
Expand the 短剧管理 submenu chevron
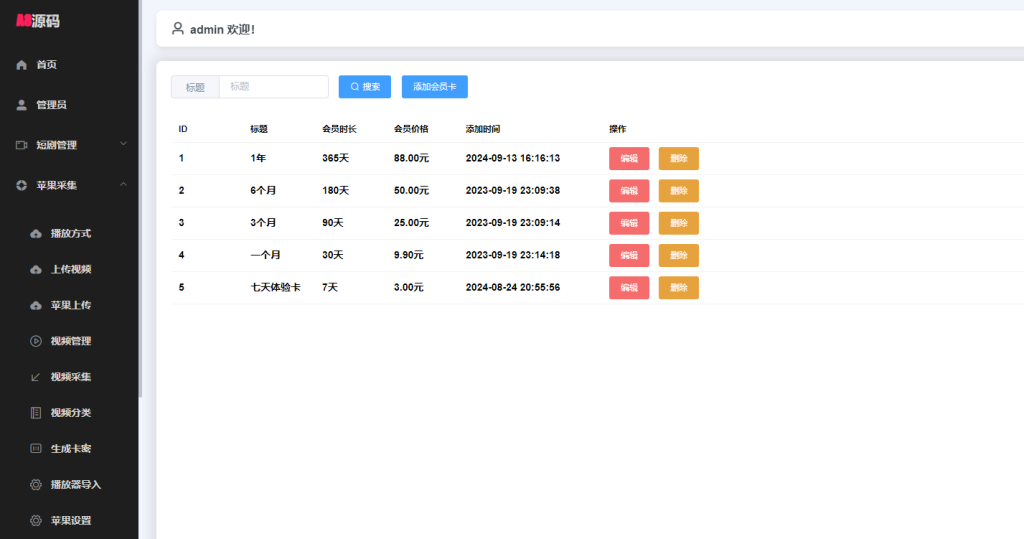pos(123,144)
